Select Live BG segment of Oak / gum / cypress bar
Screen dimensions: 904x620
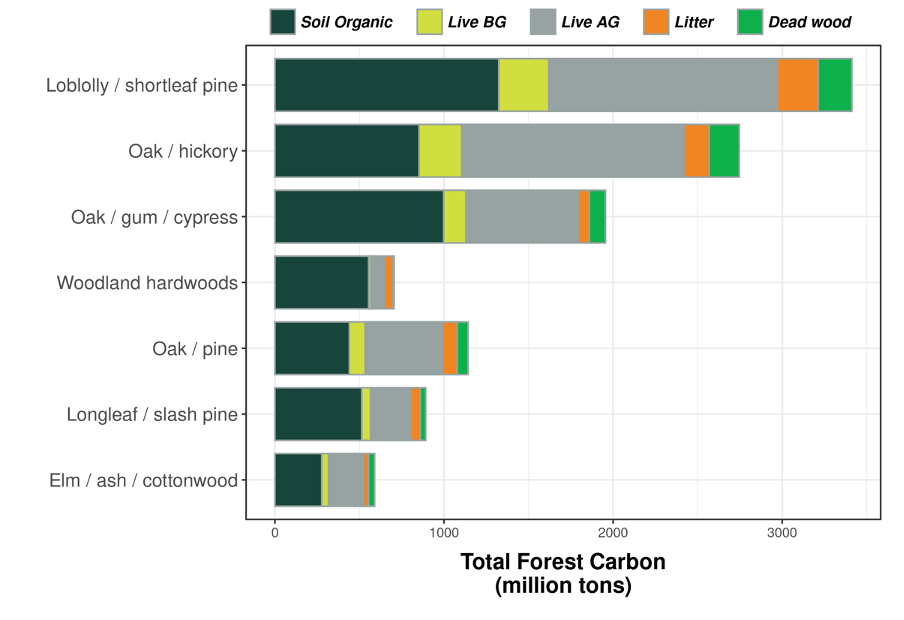pos(454,217)
